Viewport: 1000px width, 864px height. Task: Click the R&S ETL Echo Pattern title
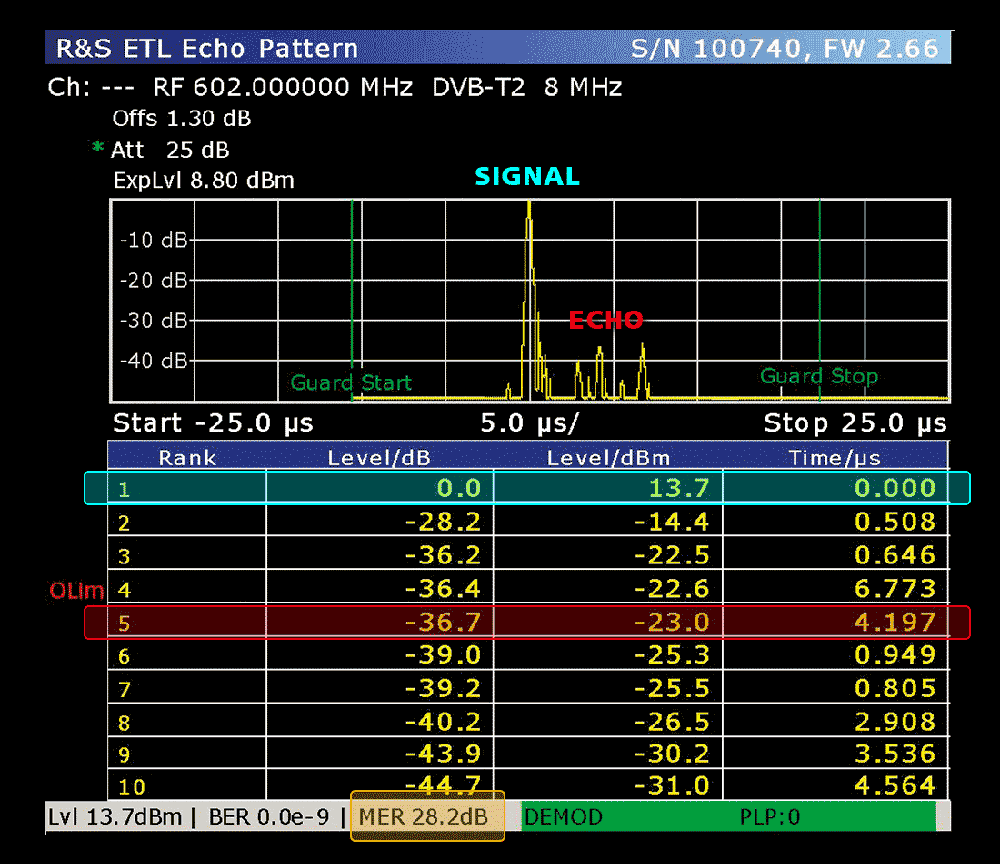[207, 48]
